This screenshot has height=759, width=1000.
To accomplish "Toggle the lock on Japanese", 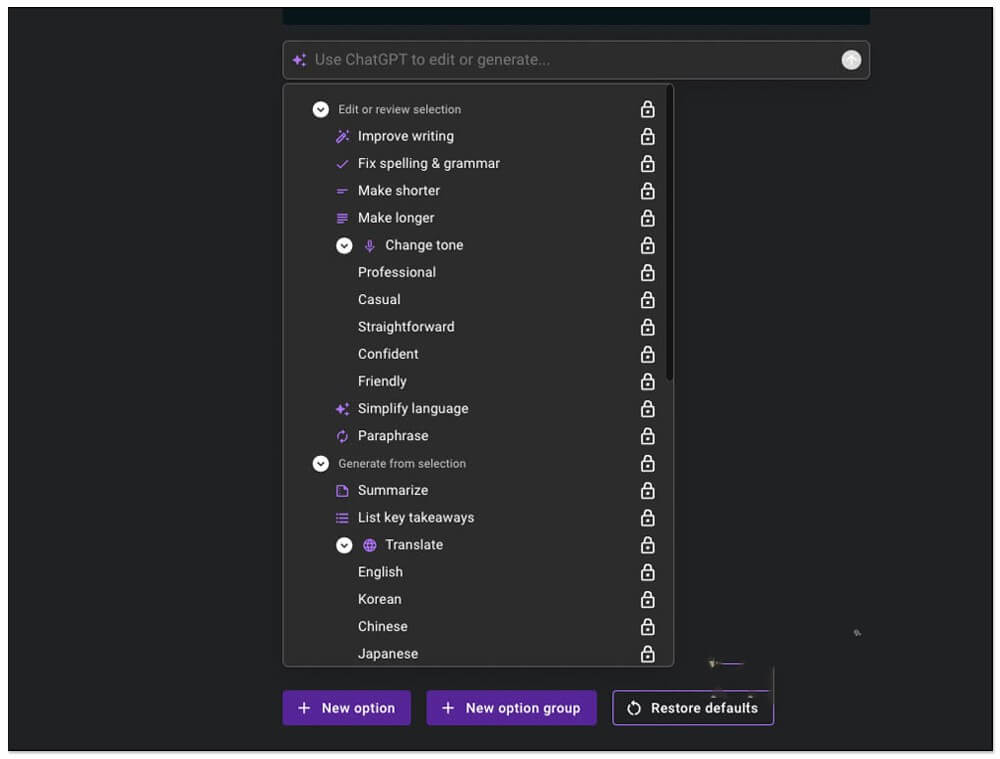I will point(647,654).
